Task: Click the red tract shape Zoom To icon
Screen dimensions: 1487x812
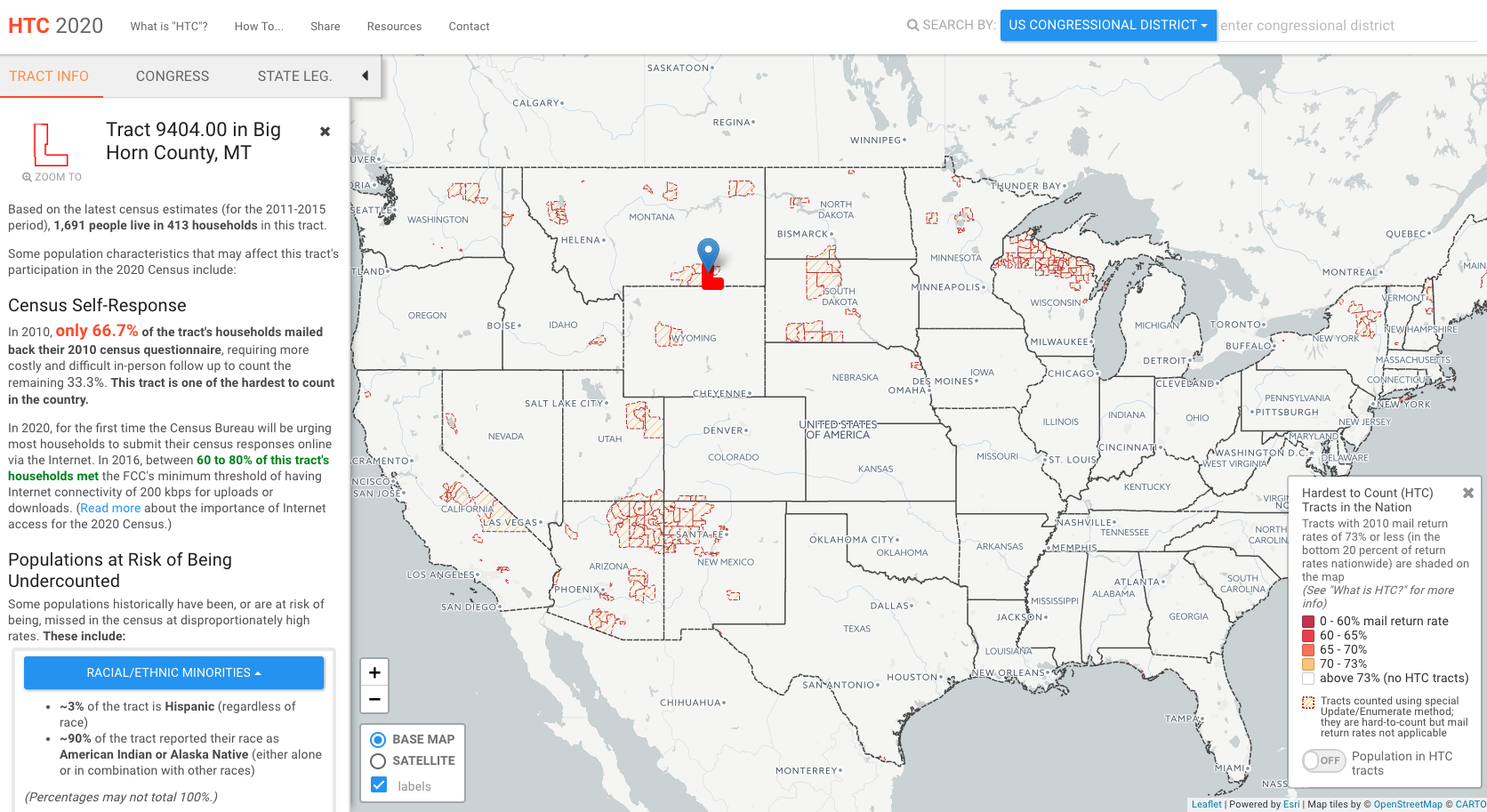Action: click(51, 145)
